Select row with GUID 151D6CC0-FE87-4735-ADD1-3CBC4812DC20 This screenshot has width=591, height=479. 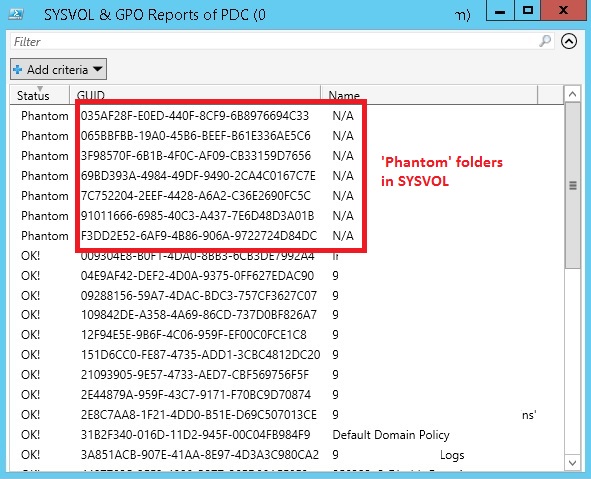coord(286,355)
